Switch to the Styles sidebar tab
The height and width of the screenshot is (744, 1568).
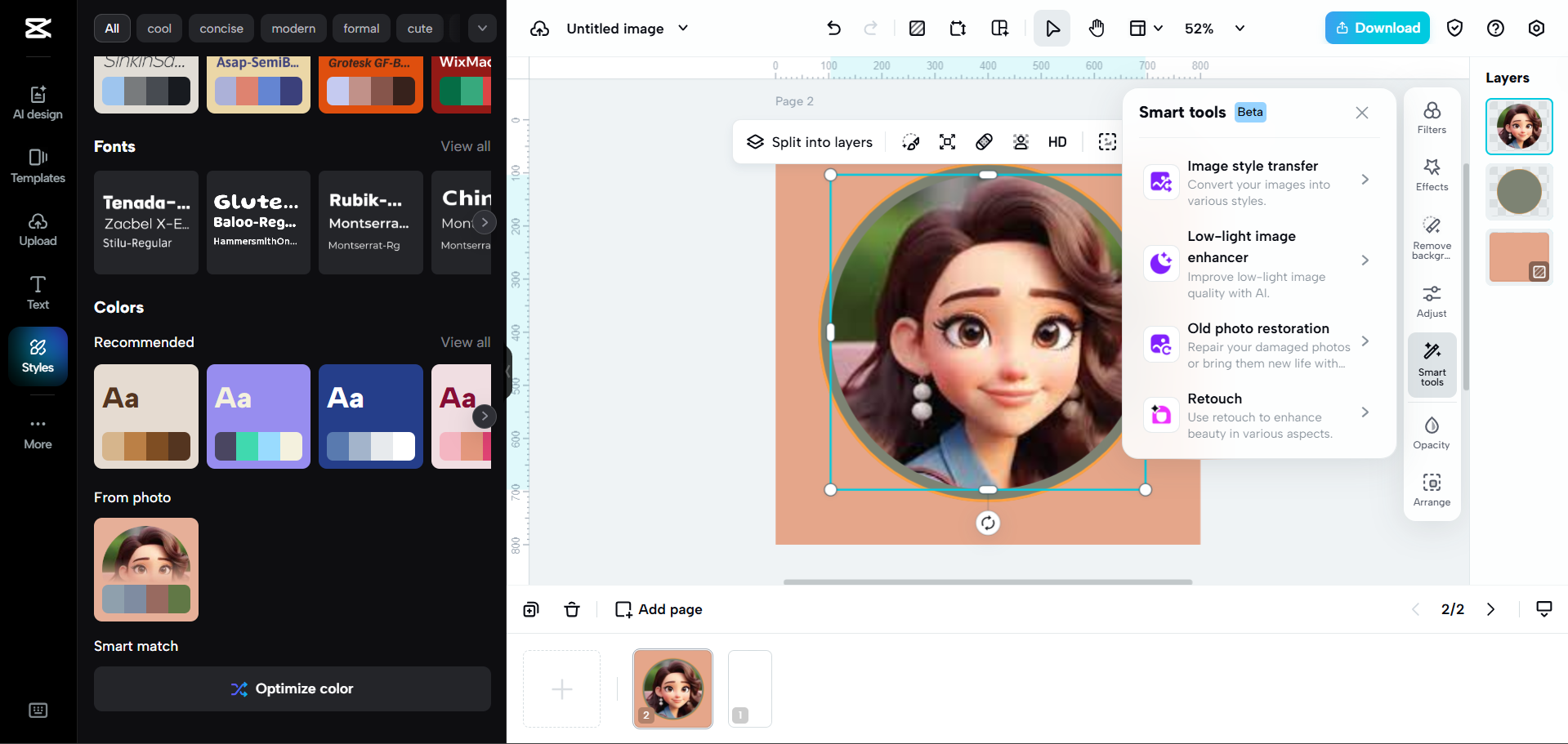(x=38, y=355)
